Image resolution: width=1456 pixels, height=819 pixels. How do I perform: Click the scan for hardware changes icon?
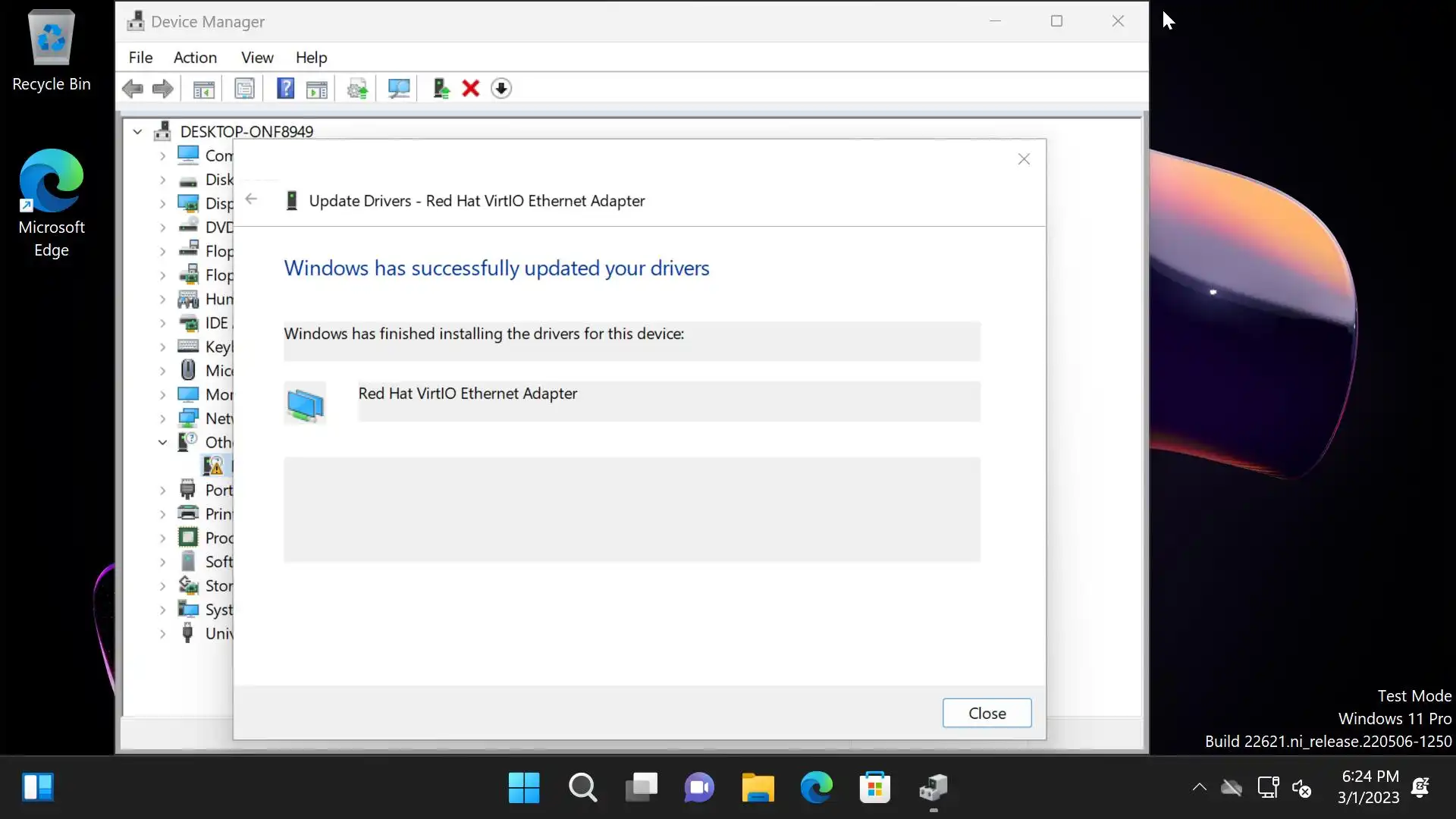(399, 89)
